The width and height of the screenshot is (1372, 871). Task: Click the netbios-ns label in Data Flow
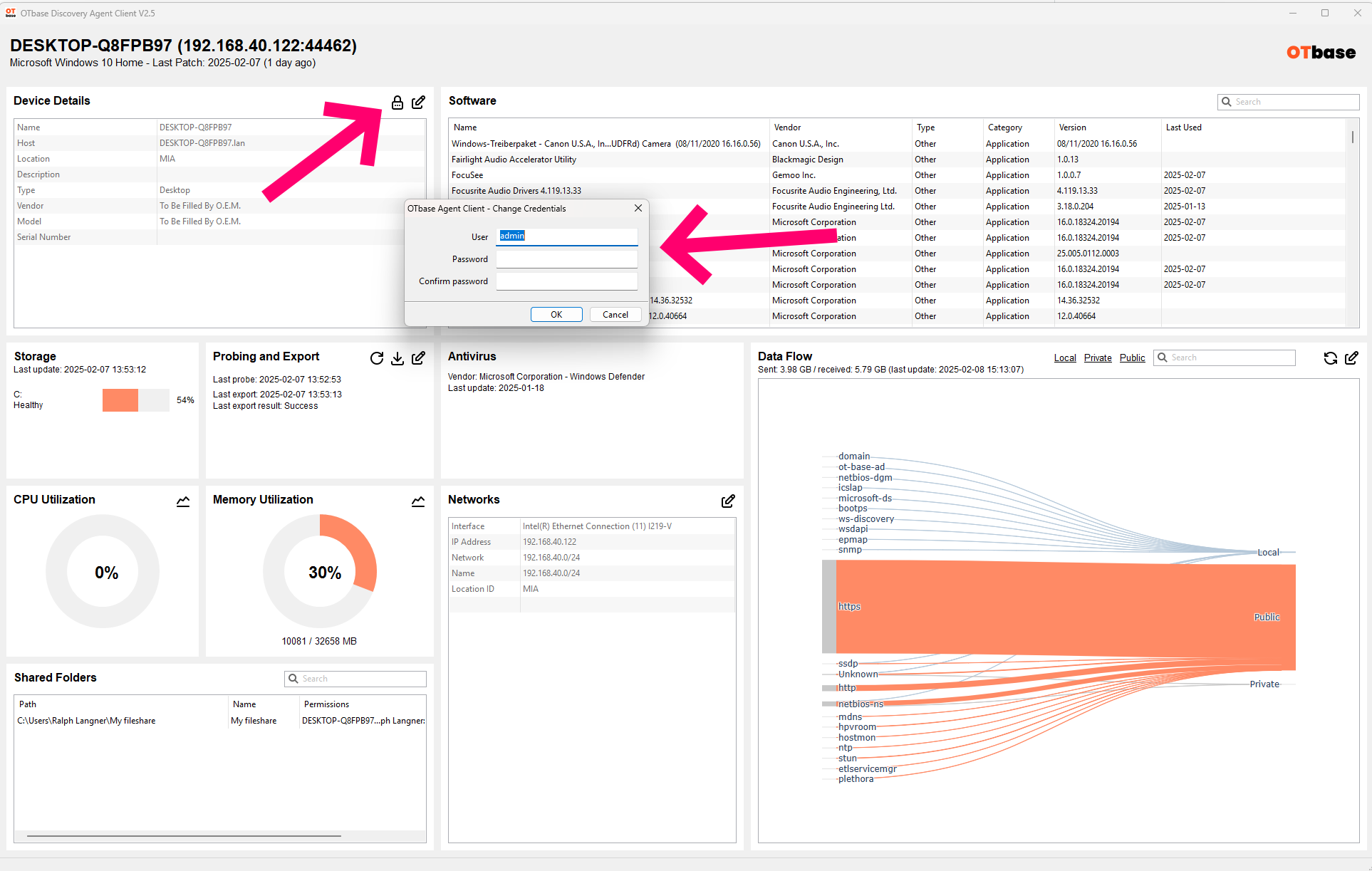click(x=860, y=704)
